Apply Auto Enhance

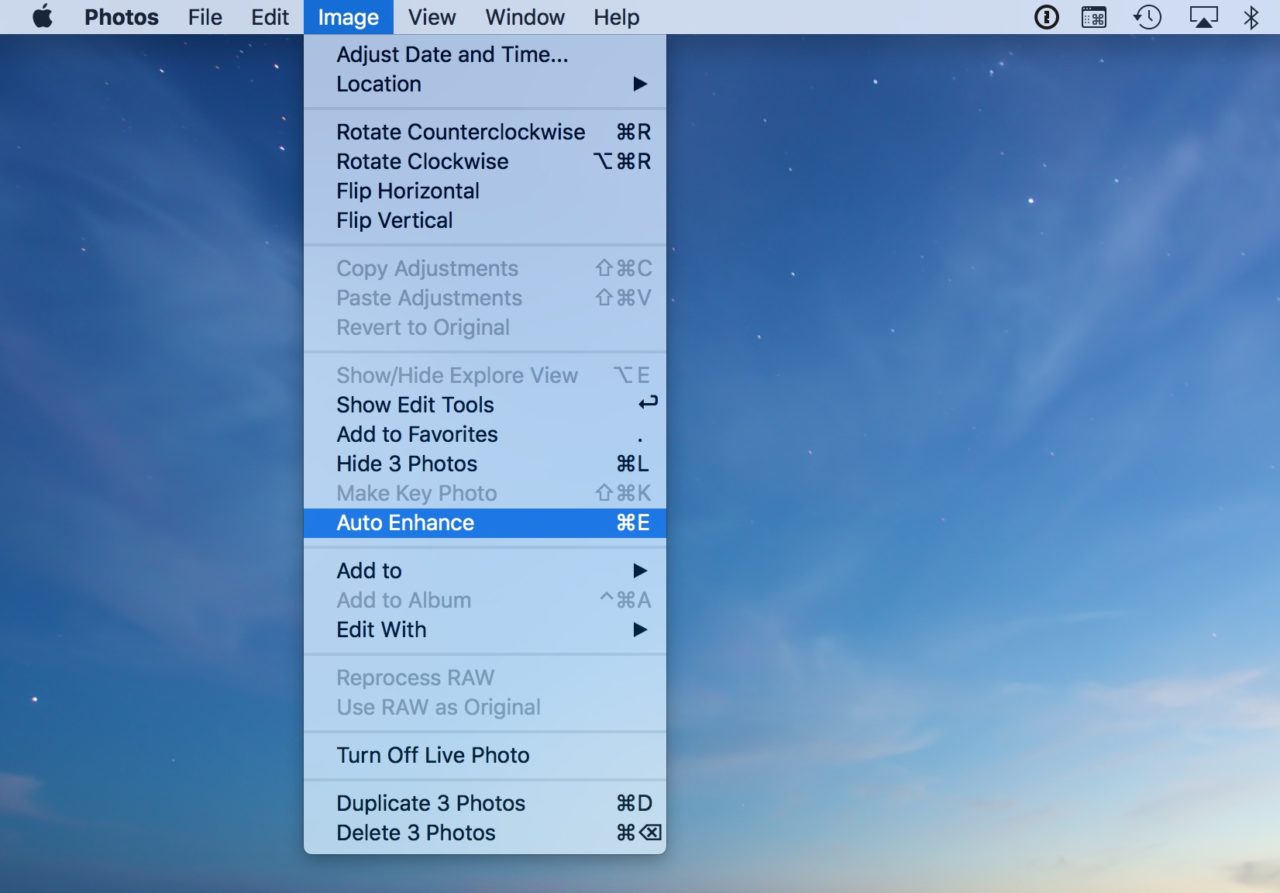[x=485, y=523]
